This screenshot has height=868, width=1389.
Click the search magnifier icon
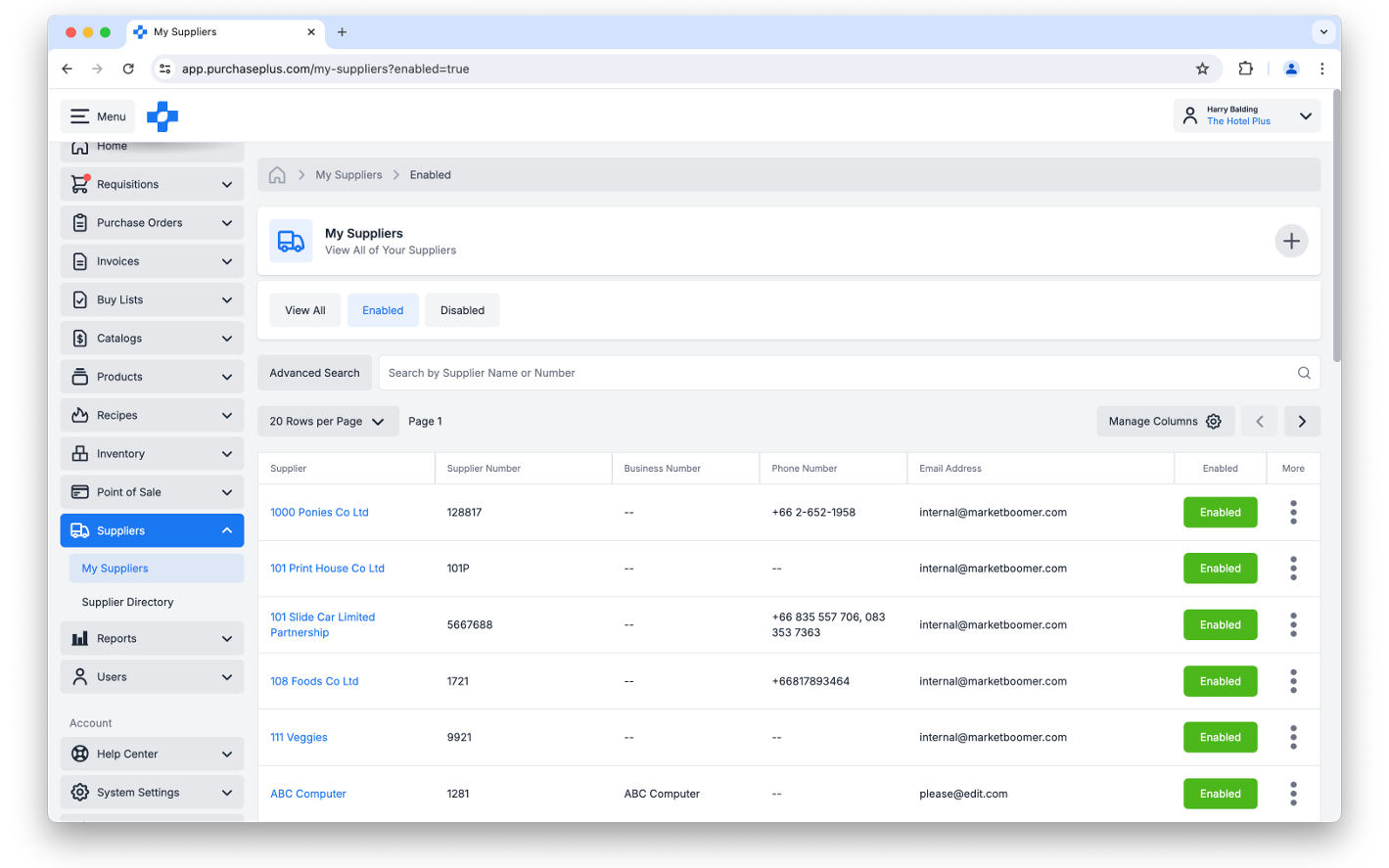pos(1303,373)
